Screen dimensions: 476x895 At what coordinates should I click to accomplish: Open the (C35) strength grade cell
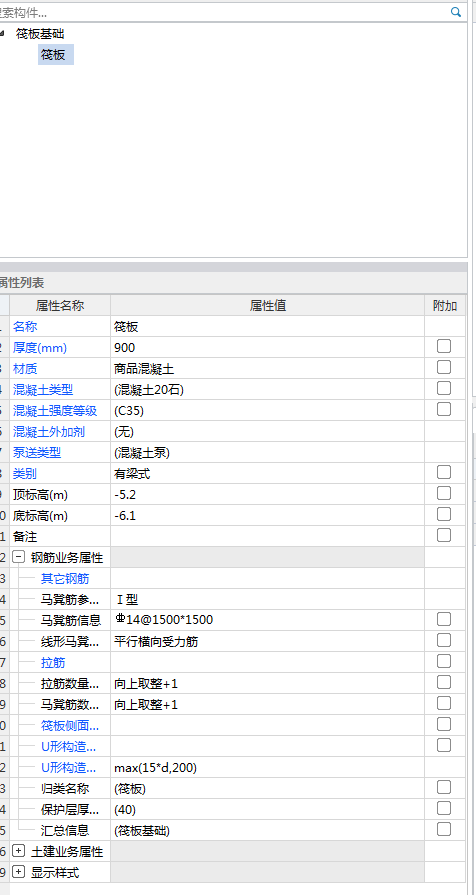(x=267, y=411)
